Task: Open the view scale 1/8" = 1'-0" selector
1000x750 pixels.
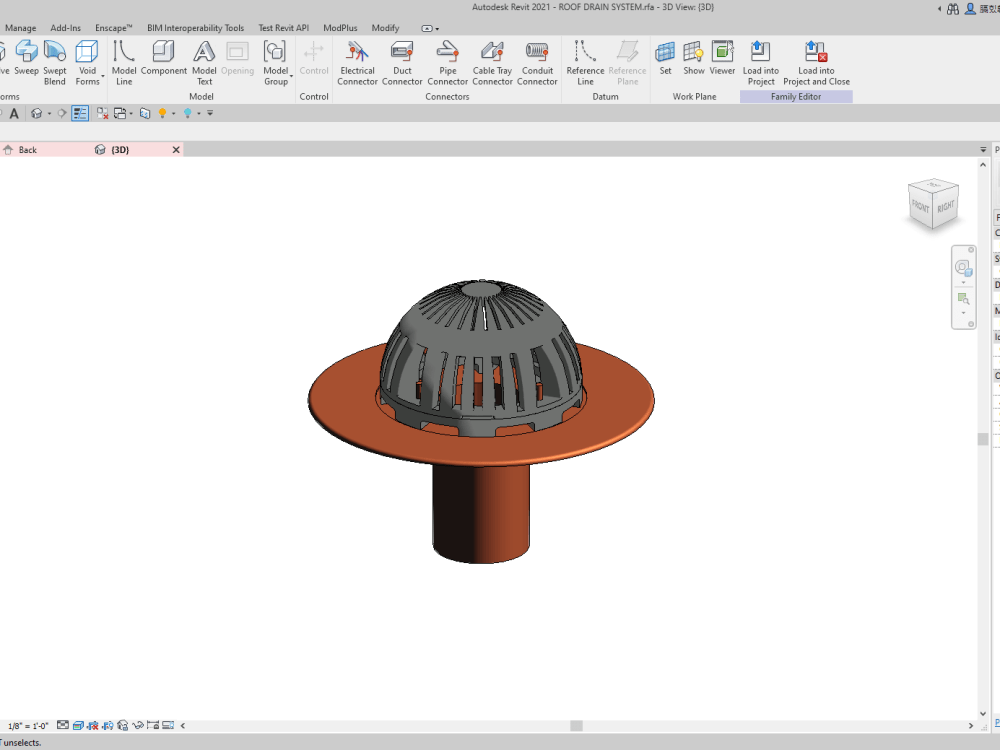Action: 28,726
